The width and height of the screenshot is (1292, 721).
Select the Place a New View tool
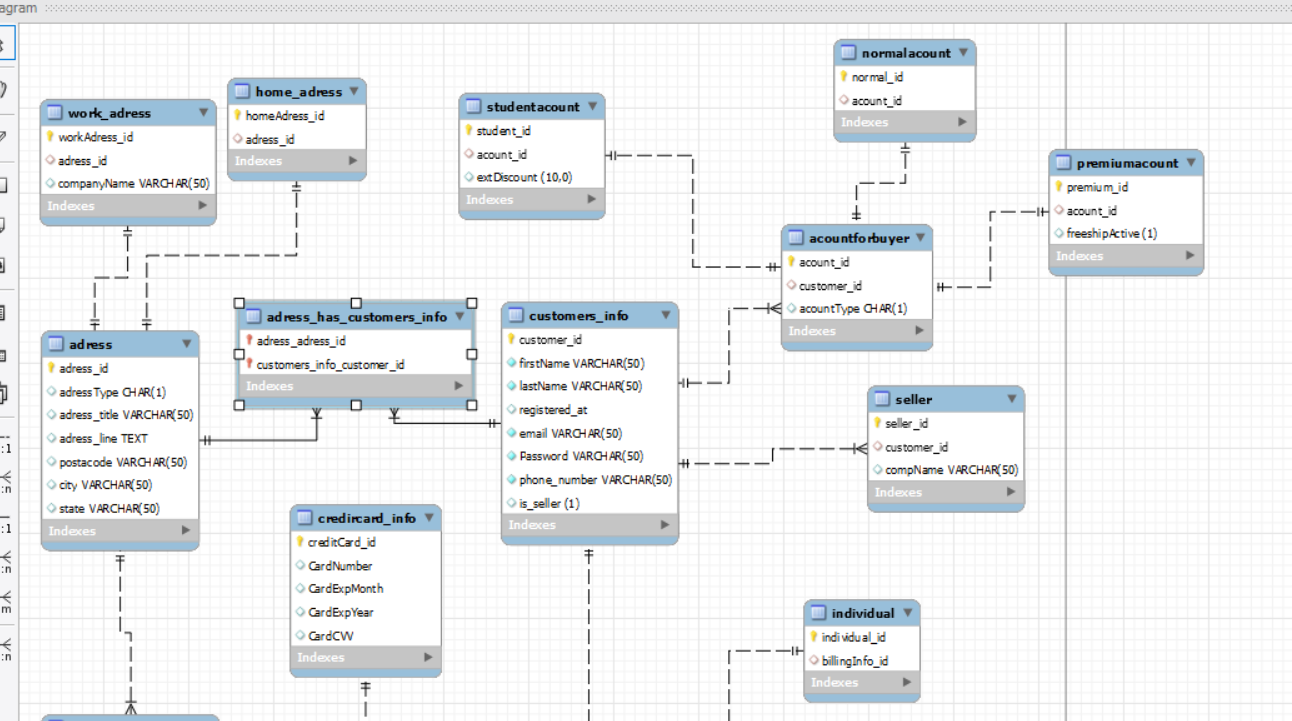coord(8,351)
